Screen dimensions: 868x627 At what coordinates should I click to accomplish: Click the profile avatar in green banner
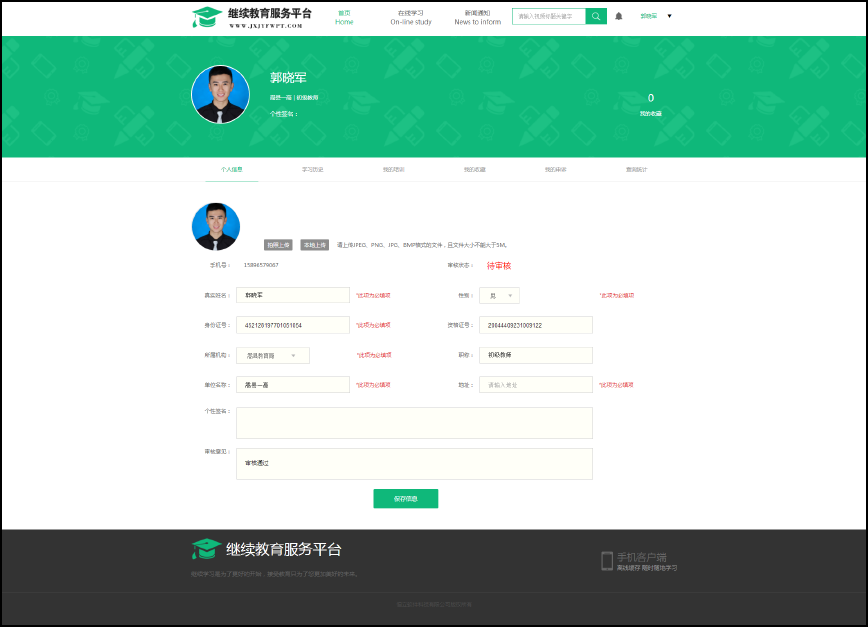click(220, 94)
